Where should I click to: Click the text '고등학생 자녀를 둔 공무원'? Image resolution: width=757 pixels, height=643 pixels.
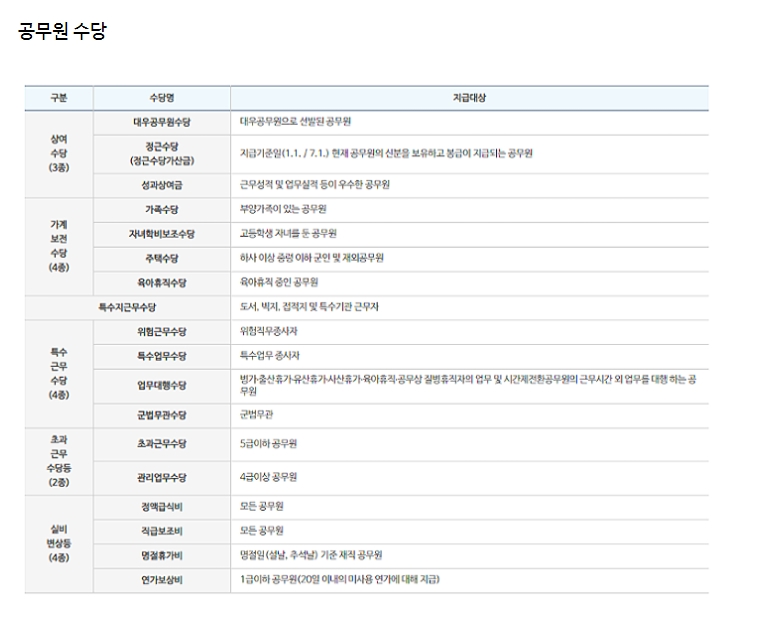coord(288,234)
